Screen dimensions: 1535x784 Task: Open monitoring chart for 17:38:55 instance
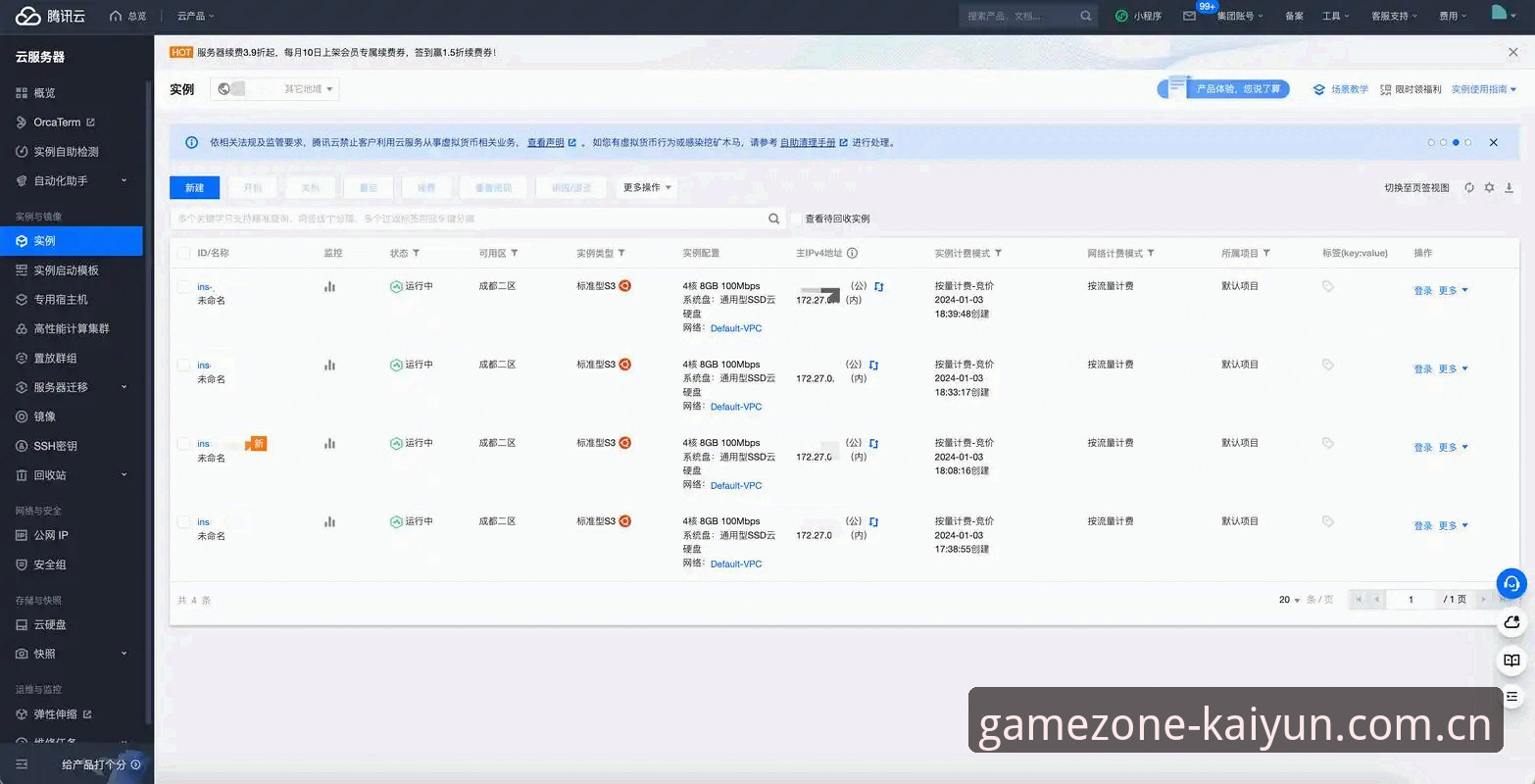[330, 521]
